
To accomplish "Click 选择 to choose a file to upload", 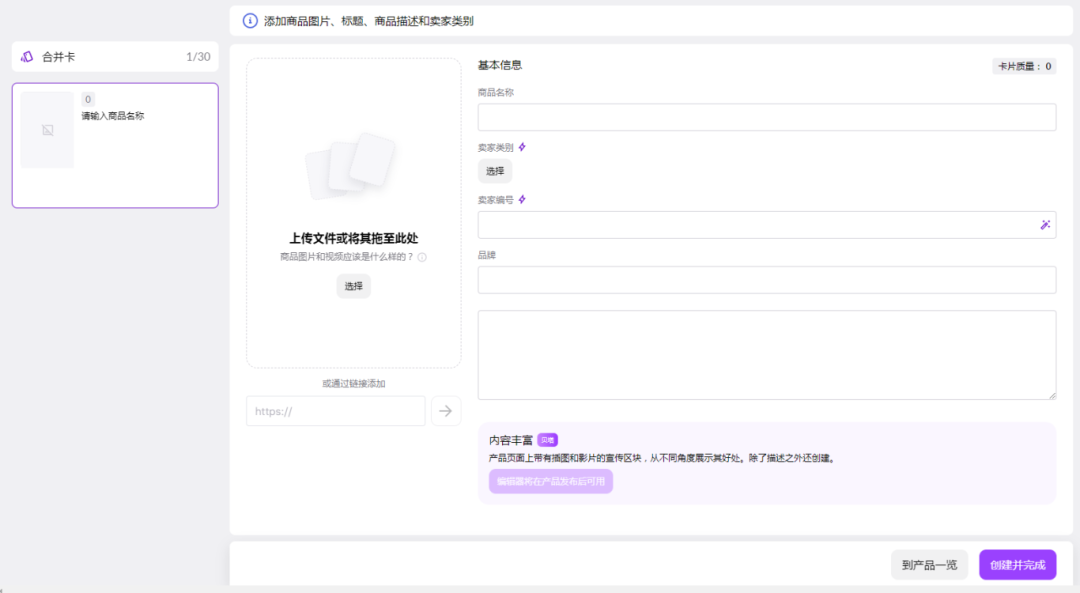I will [353, 286].
